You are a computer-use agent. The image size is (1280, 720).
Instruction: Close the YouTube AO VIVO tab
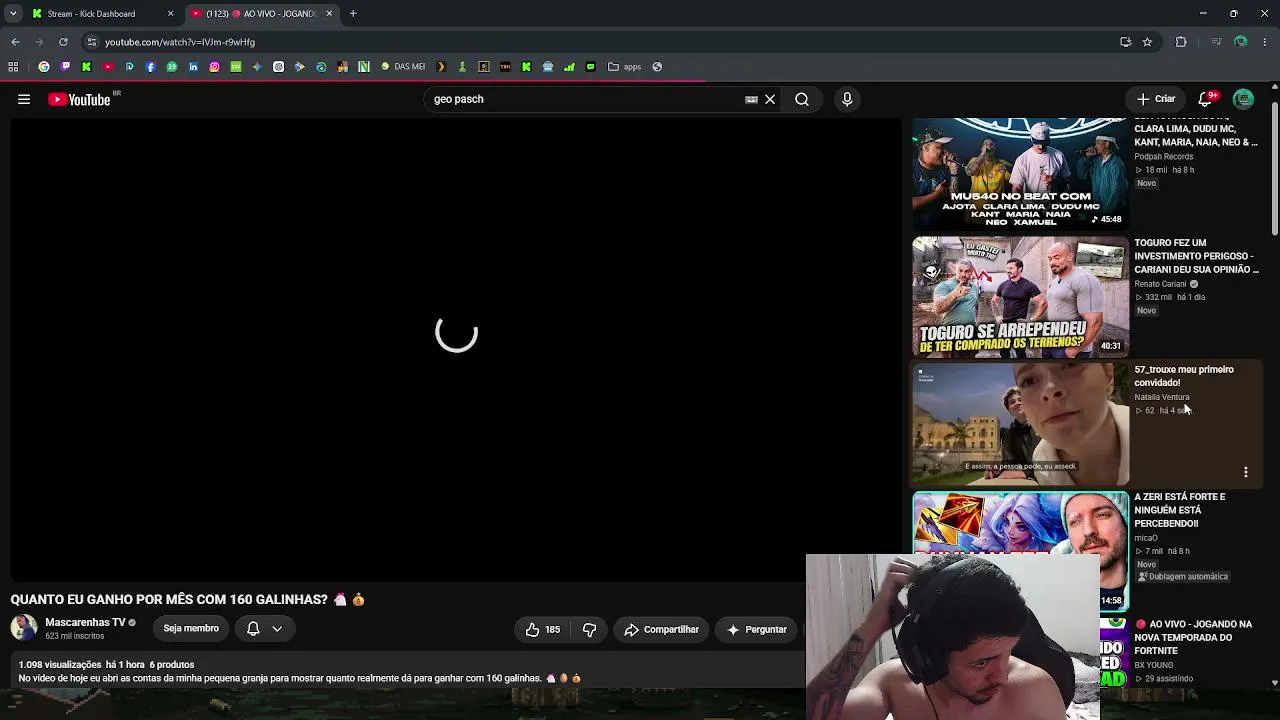click(329, 14)
